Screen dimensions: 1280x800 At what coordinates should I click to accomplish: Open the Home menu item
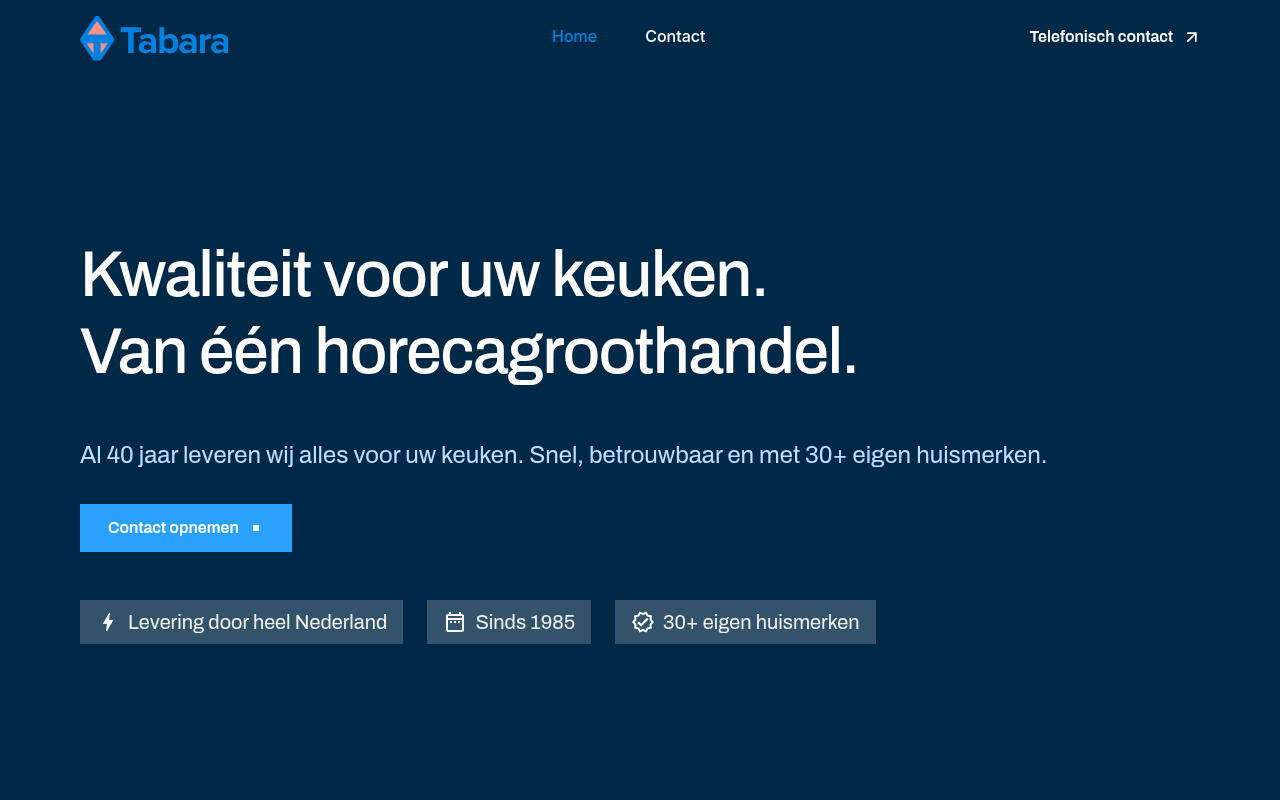pyautogui.click(x=574, y=37)
